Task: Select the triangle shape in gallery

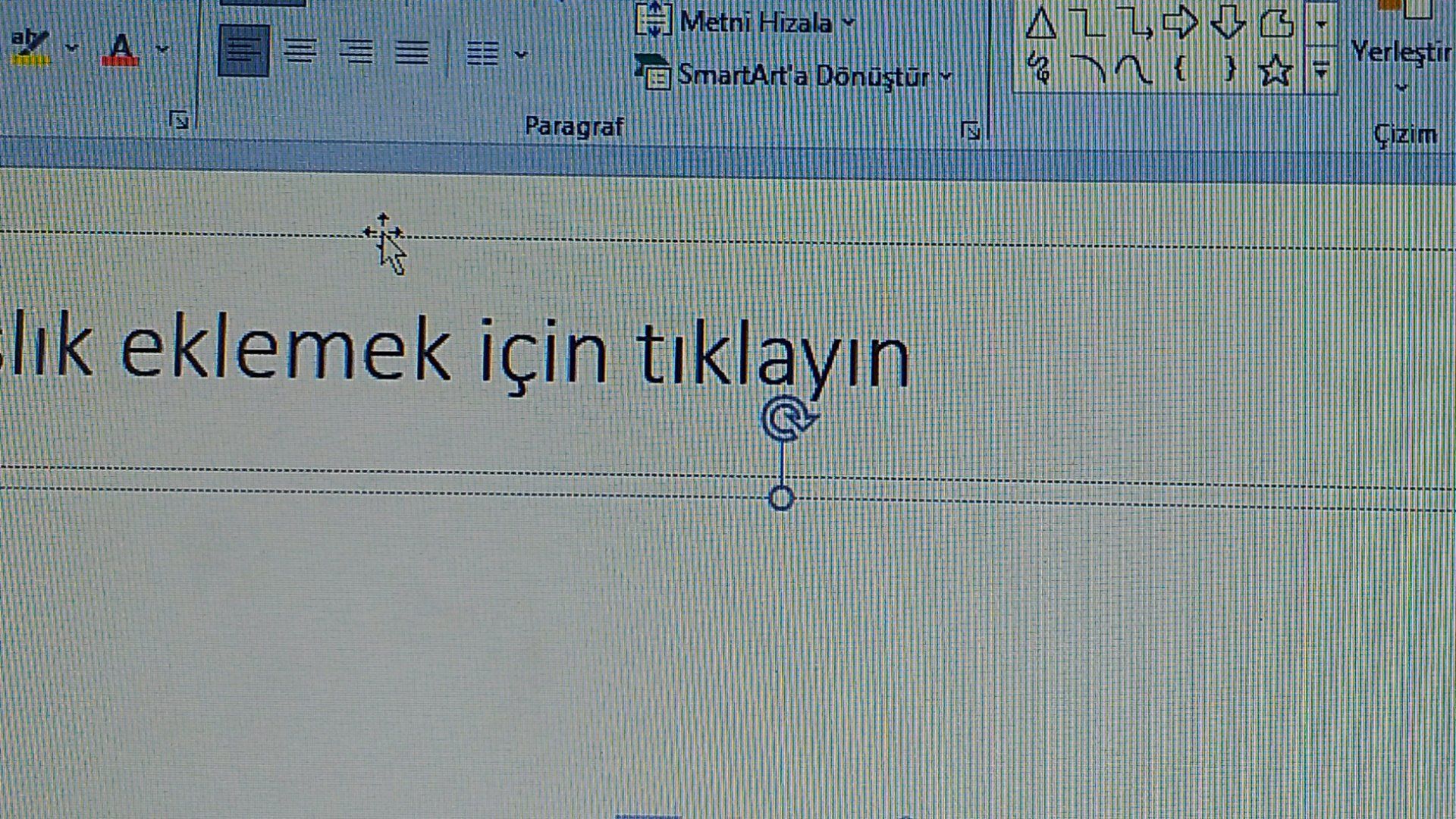Action: pos(1040,24)
